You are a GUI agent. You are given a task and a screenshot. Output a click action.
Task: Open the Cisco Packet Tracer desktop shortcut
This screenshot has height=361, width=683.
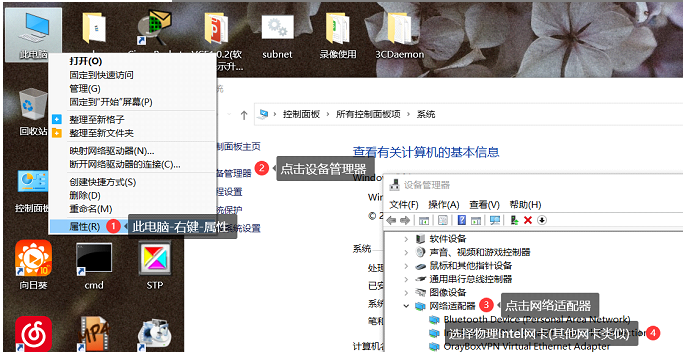click(155, 28)
